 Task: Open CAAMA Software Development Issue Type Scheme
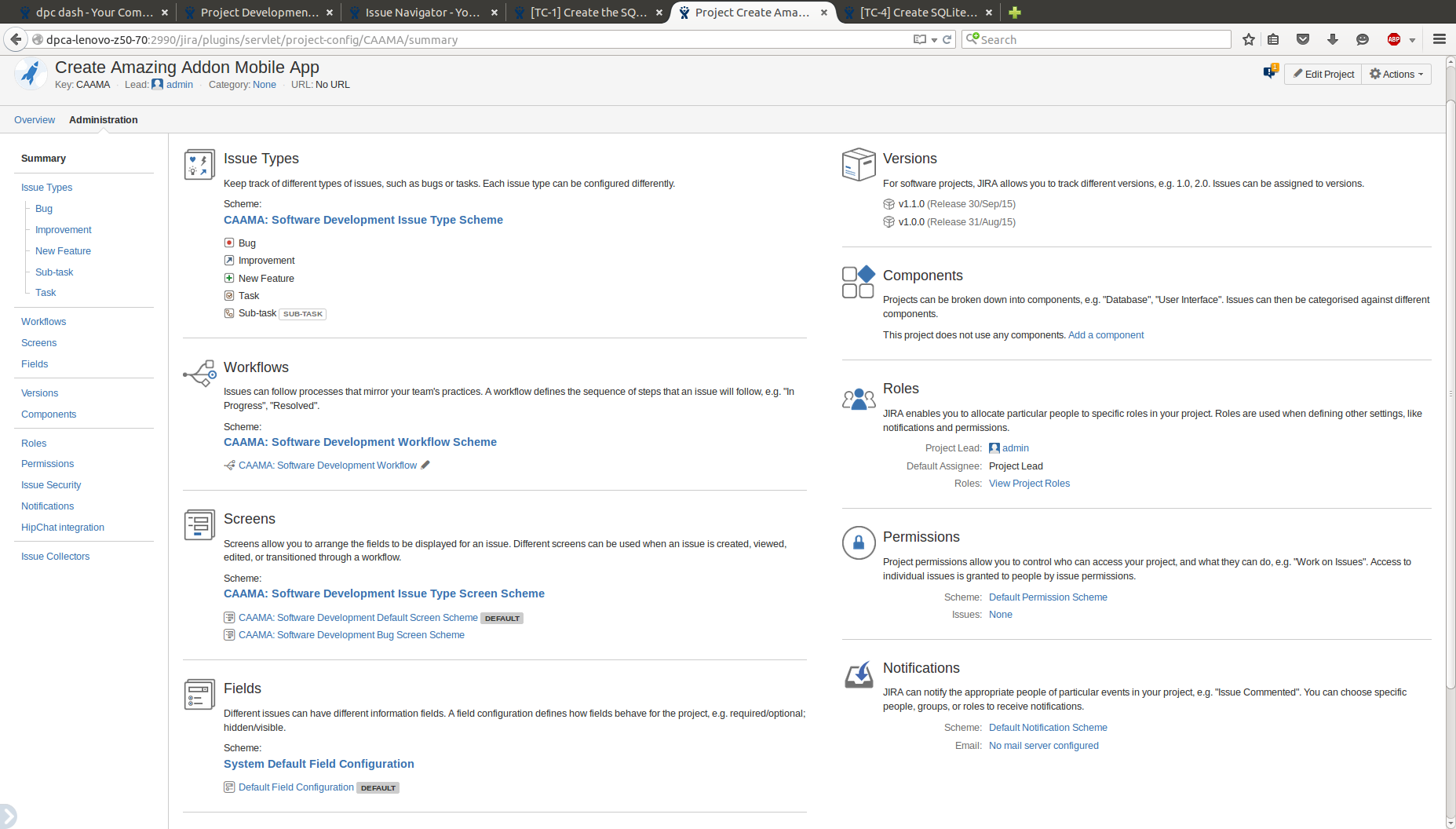click(x=363, y=220)
